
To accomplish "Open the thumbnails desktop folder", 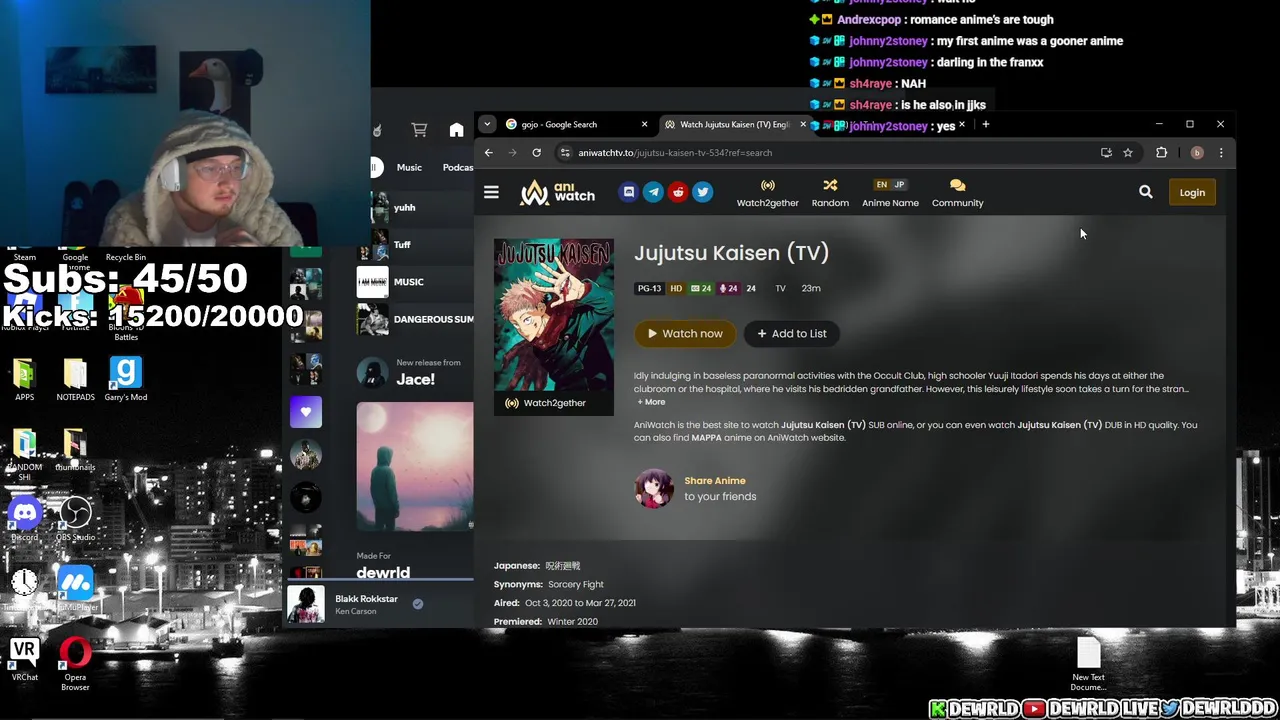I will (x=75, y=450).
